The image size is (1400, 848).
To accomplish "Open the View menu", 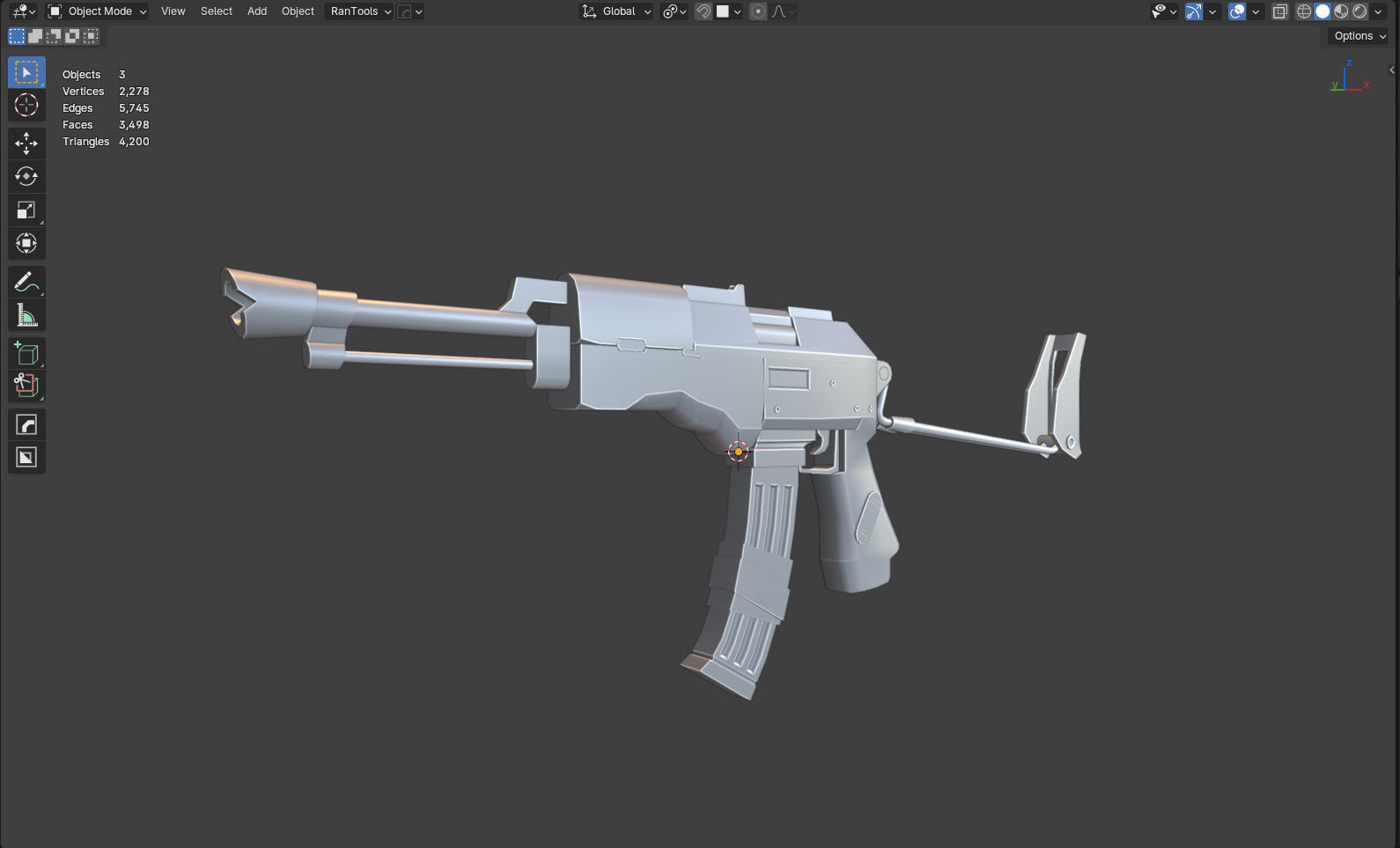I will (173, 11).
